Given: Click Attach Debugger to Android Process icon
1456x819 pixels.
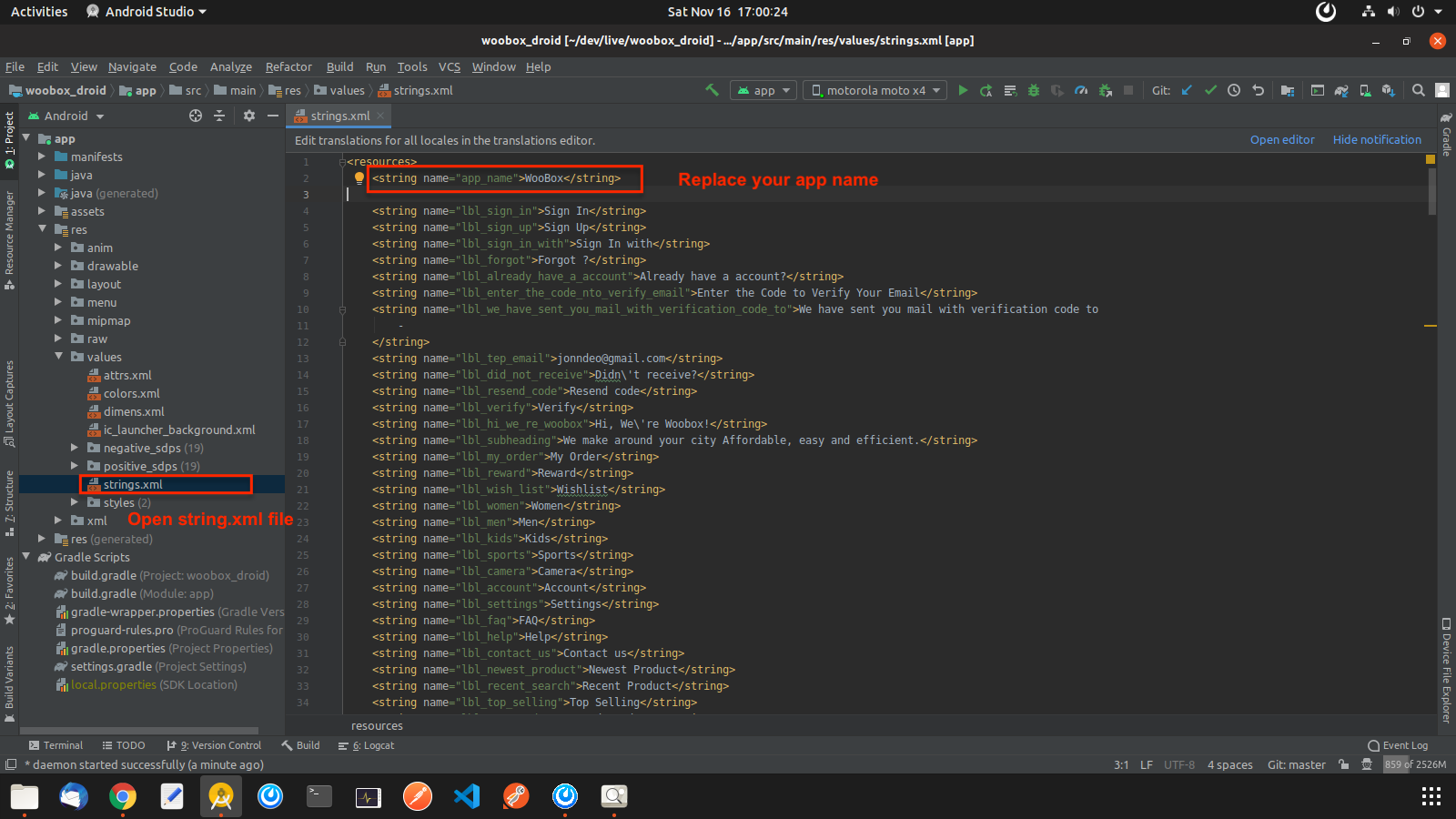Looking at the screenshot, I should coord(1105,90).
